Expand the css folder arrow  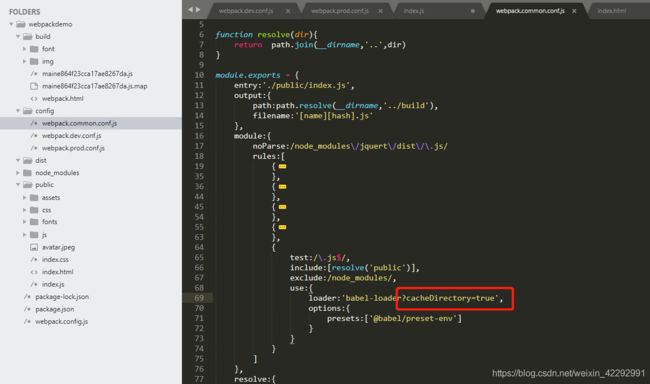tap(24, 210)
